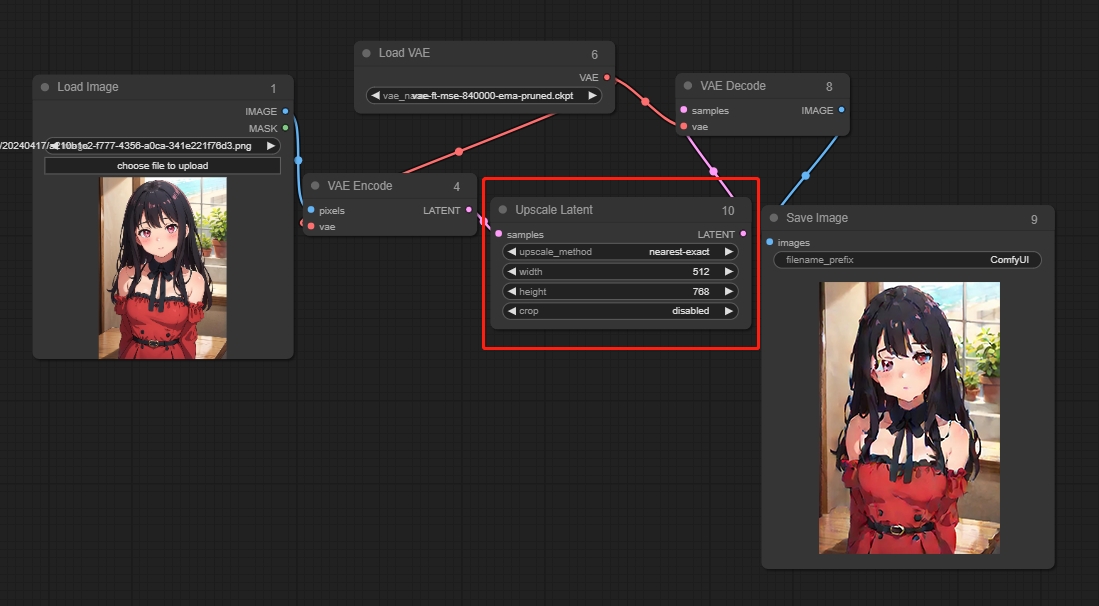Open the upscale_method nearest-exact selector
This screenshot has height=606, width=1099.
(620, 252)
